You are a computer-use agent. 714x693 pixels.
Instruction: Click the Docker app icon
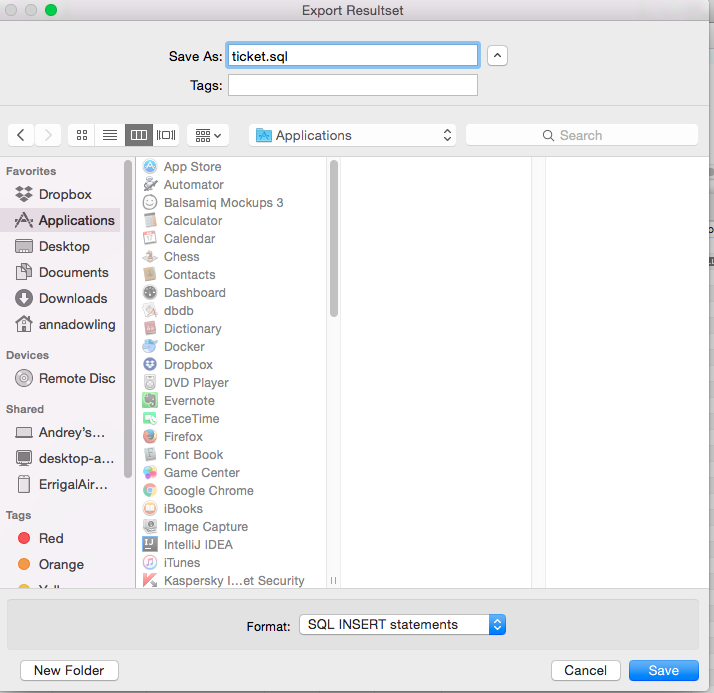click(150, 347)
